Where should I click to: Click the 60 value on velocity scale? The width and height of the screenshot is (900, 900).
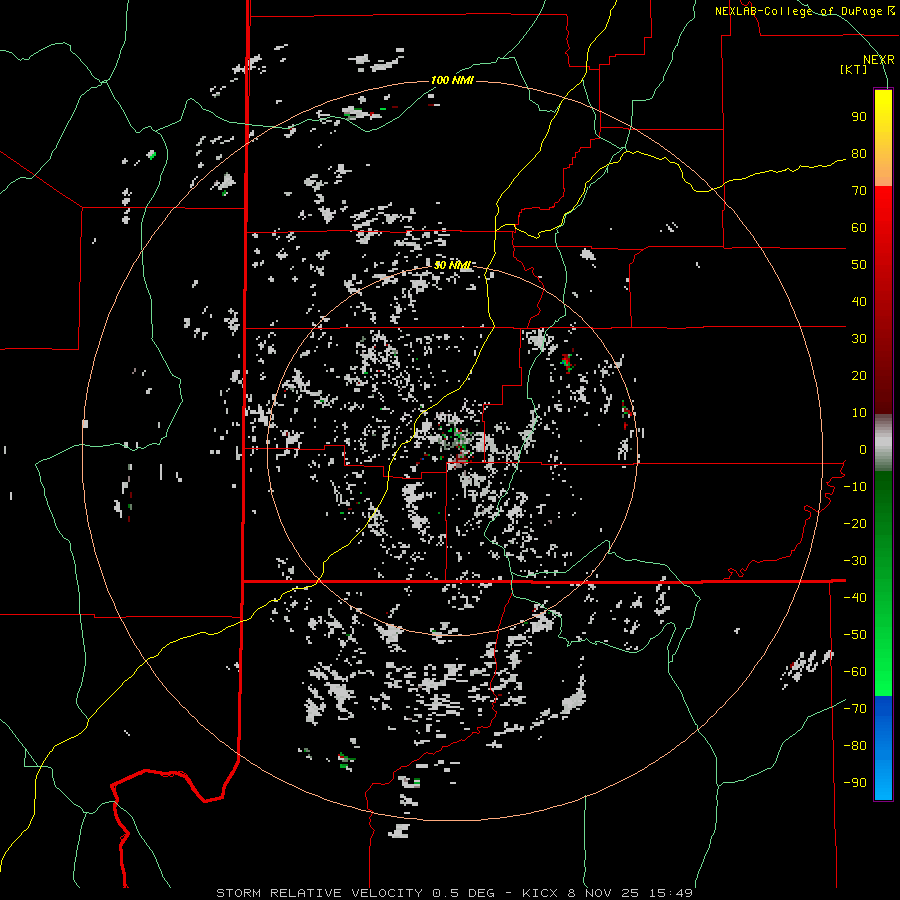pyautogui.click(x=859, y=228)
